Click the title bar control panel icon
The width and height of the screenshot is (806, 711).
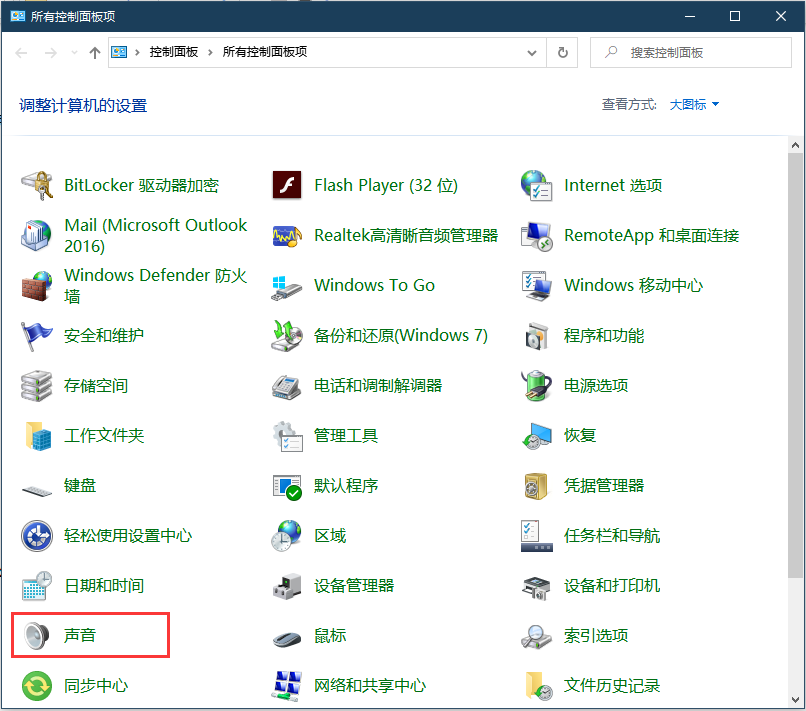click(x=17, y=16)
